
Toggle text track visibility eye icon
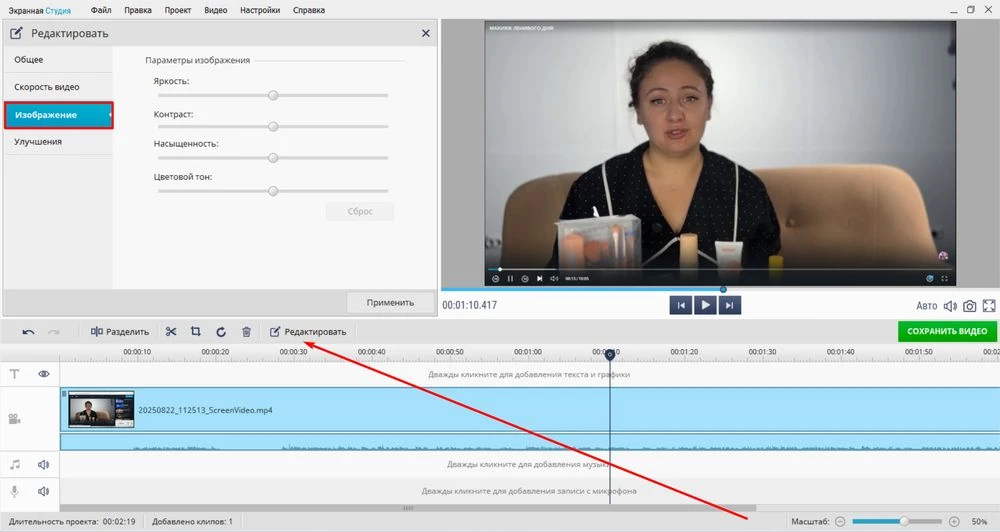coord(44,374)
